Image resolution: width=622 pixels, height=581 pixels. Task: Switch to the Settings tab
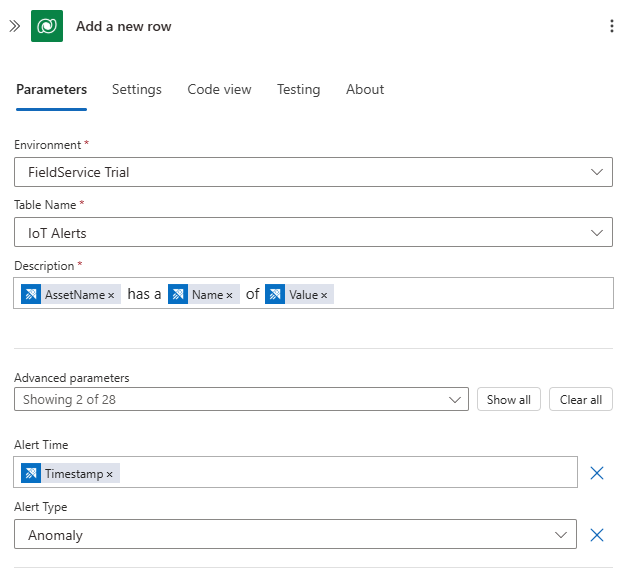pyautogui.click(x=137, y=90)
